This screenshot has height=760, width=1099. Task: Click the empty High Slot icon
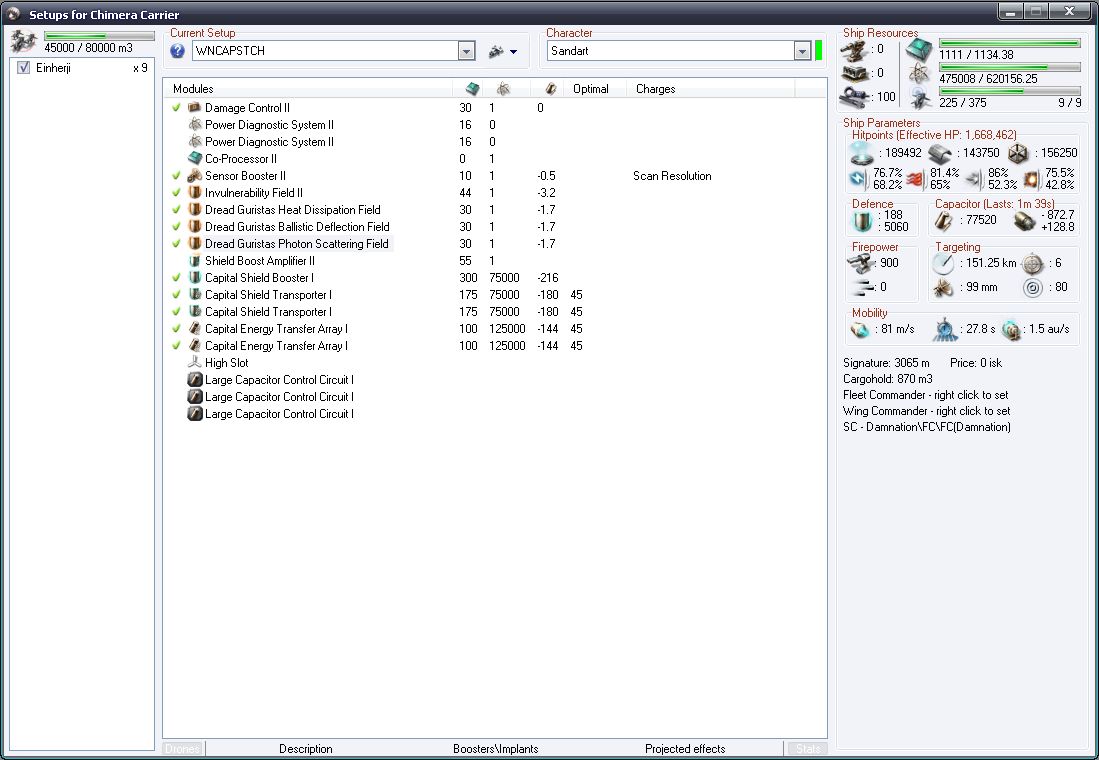195,362
